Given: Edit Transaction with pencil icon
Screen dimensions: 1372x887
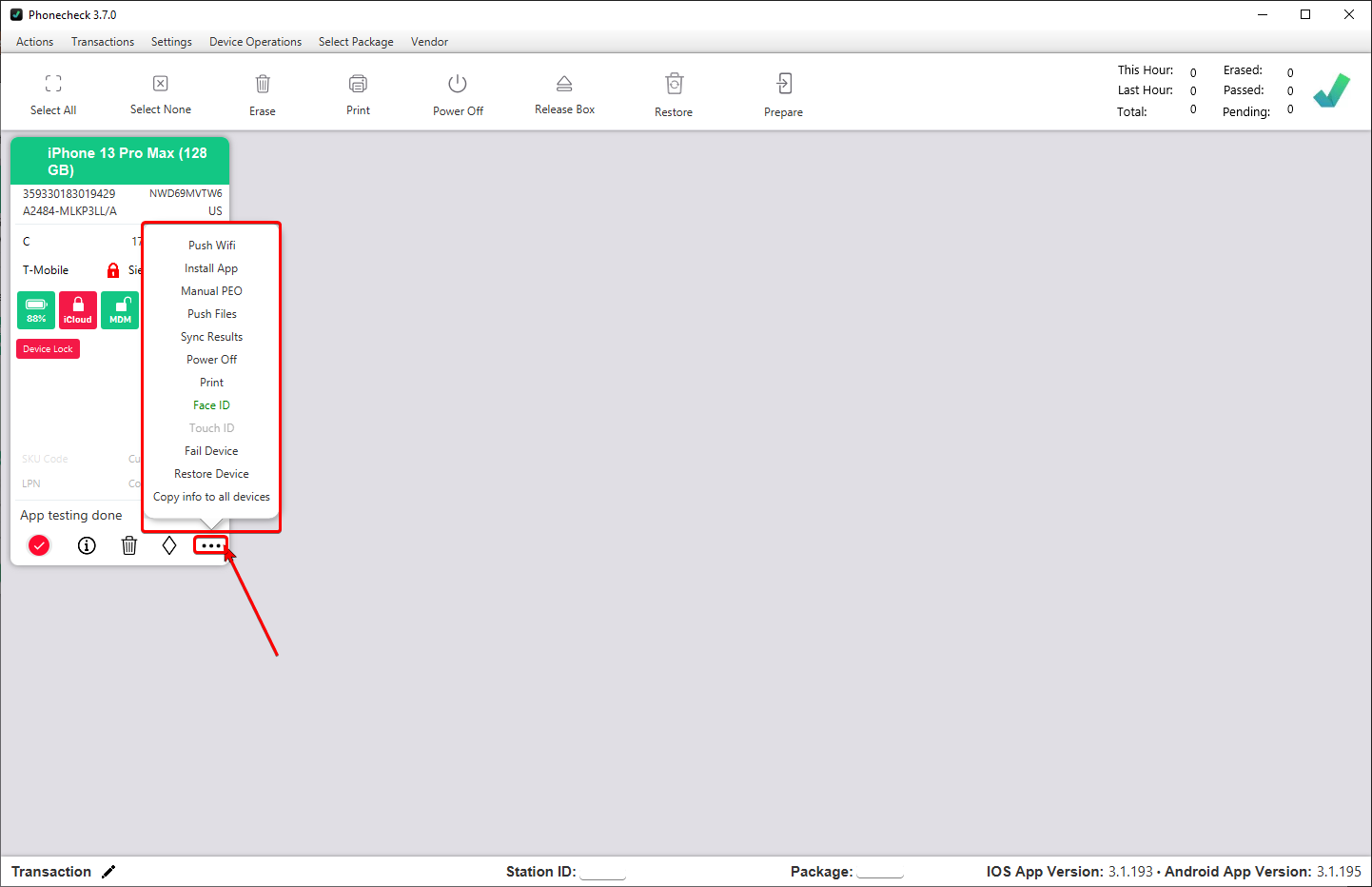Looking at the screenshot, I should (108, 872).
